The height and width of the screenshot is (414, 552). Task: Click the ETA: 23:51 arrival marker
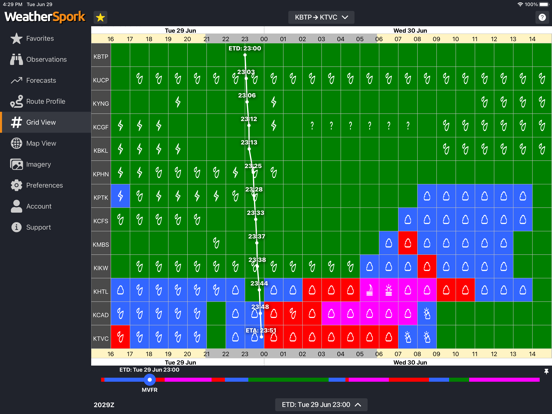point(261,331)
